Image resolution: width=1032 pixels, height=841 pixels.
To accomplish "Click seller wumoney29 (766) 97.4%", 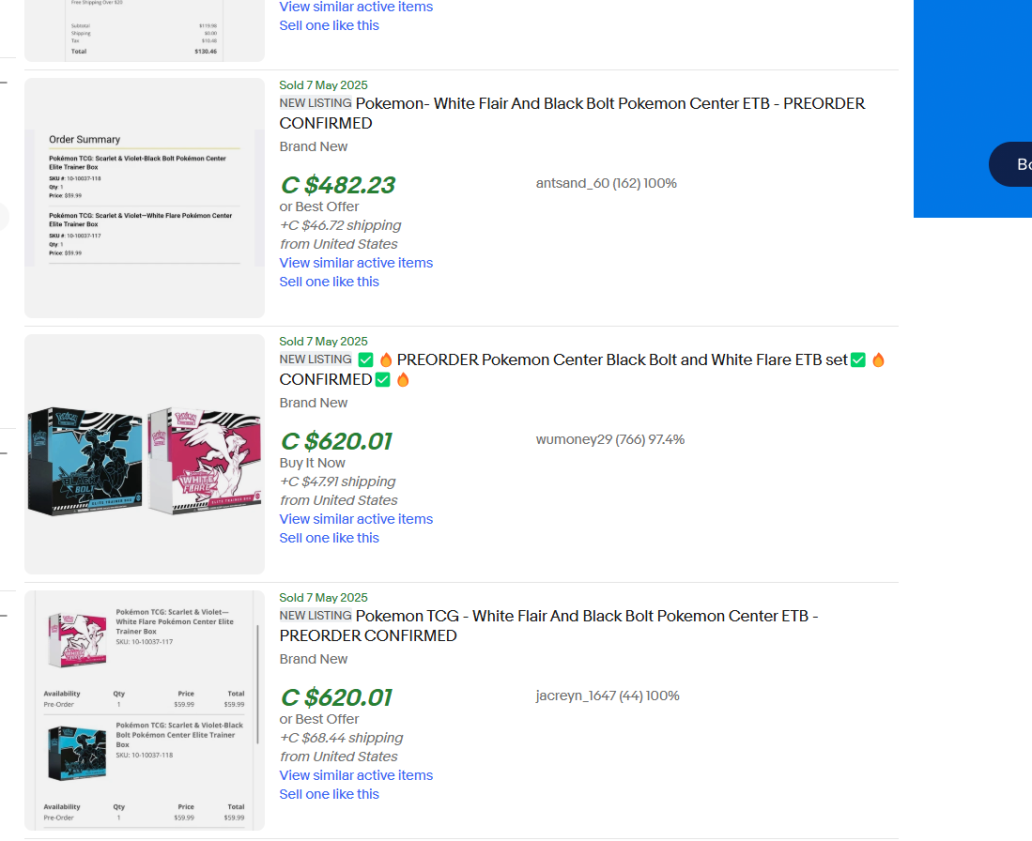I will (610, 439).
